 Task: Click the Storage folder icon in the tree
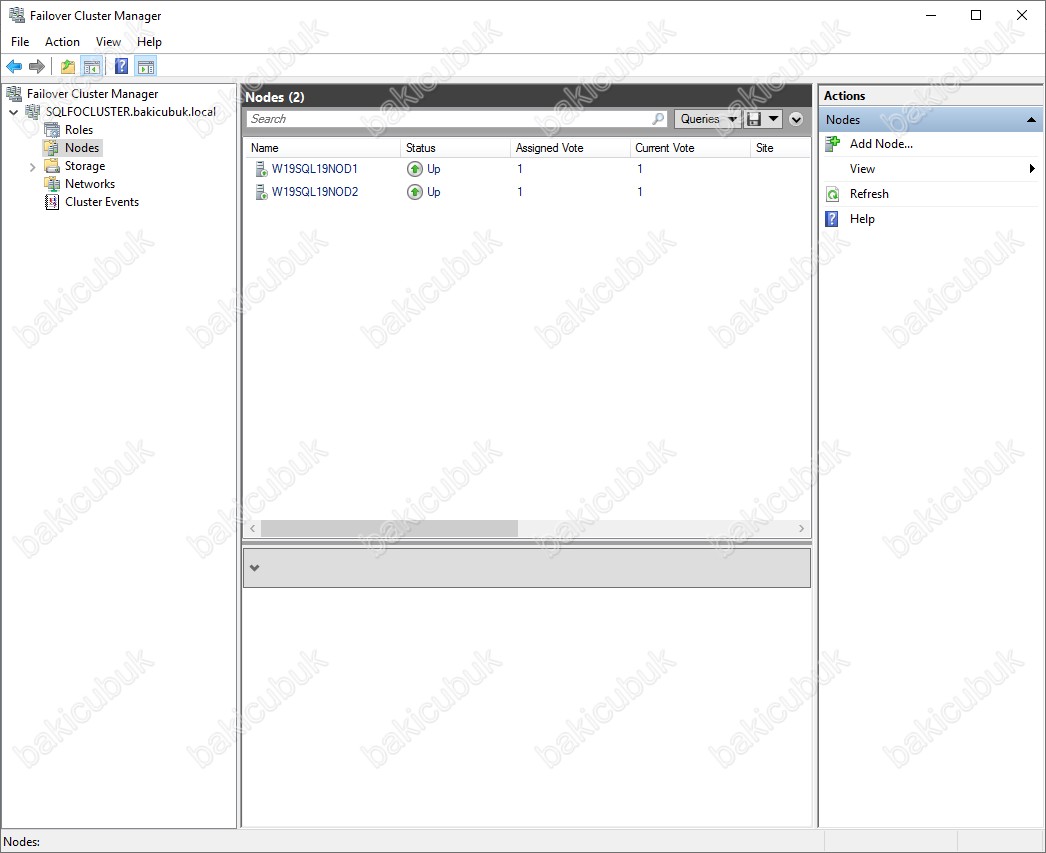click(51, 165)
